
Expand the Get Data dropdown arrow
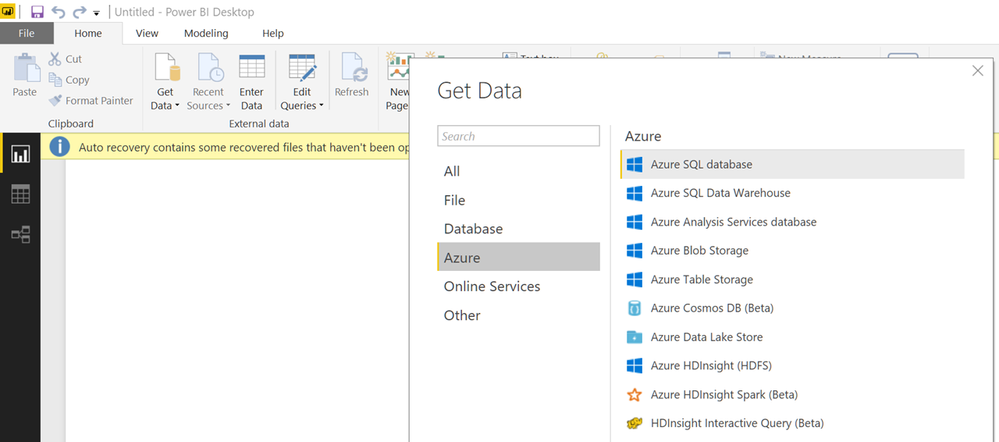coord(177,105)
